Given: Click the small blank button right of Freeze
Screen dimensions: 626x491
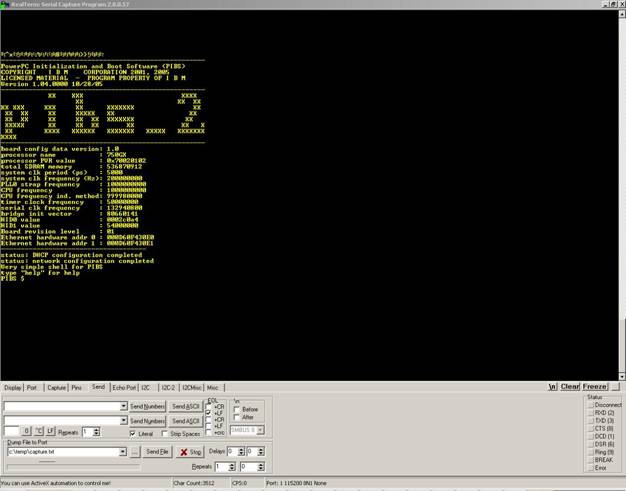Looking at the screenshot, I should (616, 386).
